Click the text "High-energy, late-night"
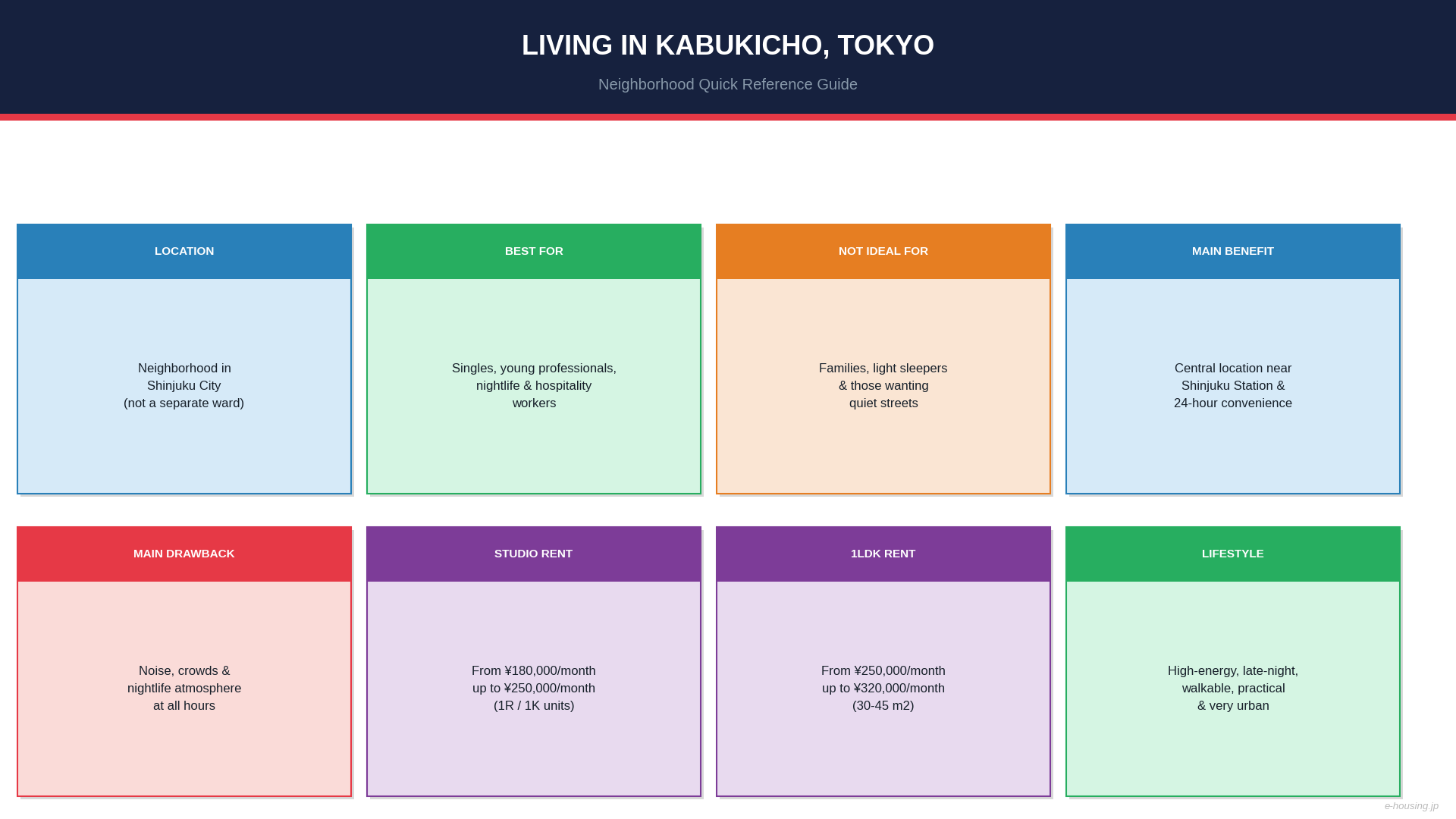This screenshot has height=819, width=1456. pos(1232,671)
